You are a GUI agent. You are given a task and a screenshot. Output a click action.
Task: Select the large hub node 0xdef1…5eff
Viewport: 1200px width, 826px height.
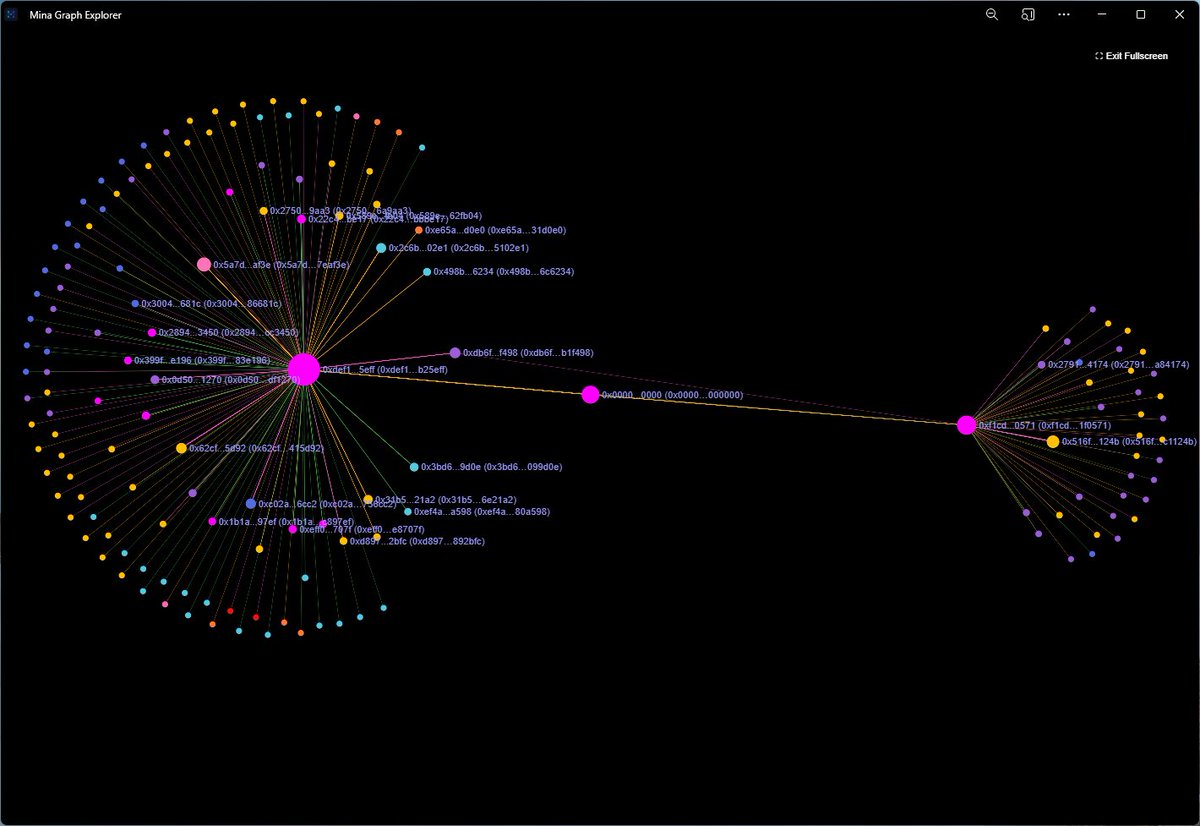[304, 369]
